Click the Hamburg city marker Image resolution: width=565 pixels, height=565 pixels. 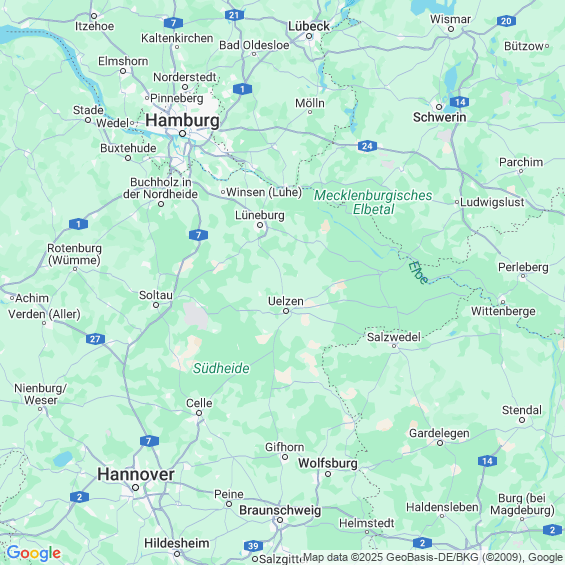183,134
